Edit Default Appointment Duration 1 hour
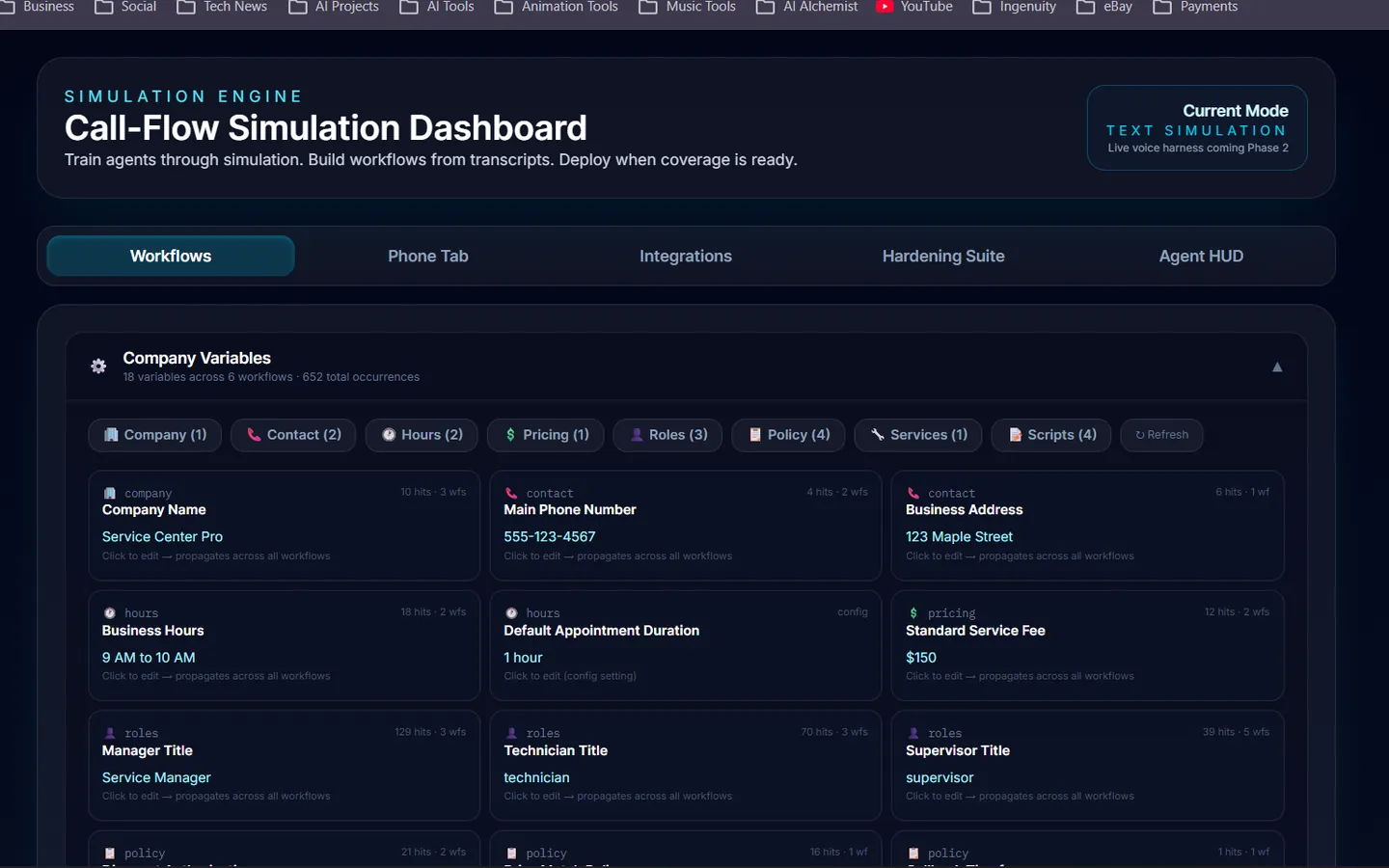This screenshot has height=868, width=1389. tap(523, 657)
